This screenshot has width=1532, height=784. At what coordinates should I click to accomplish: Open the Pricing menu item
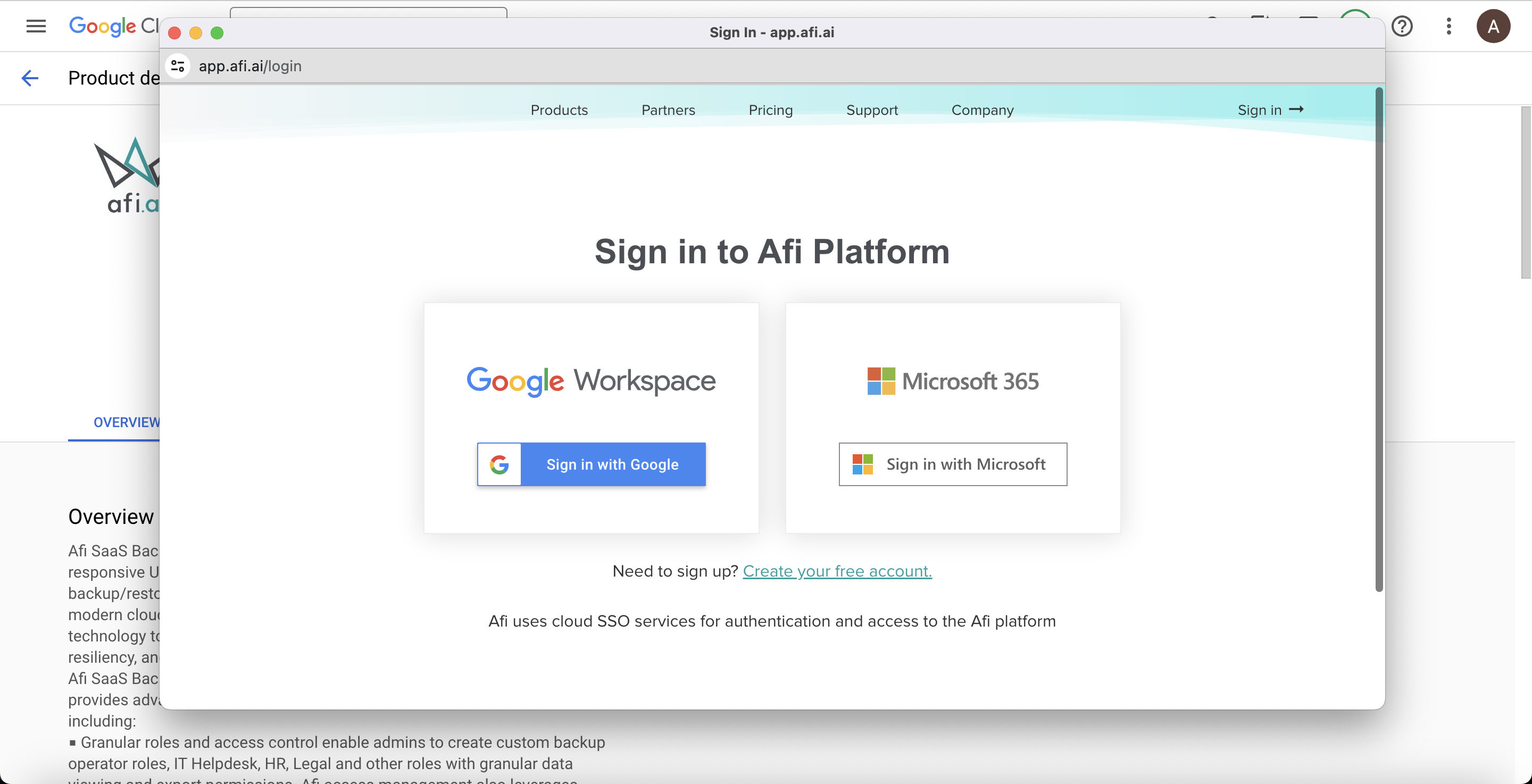tap(770, 110)
